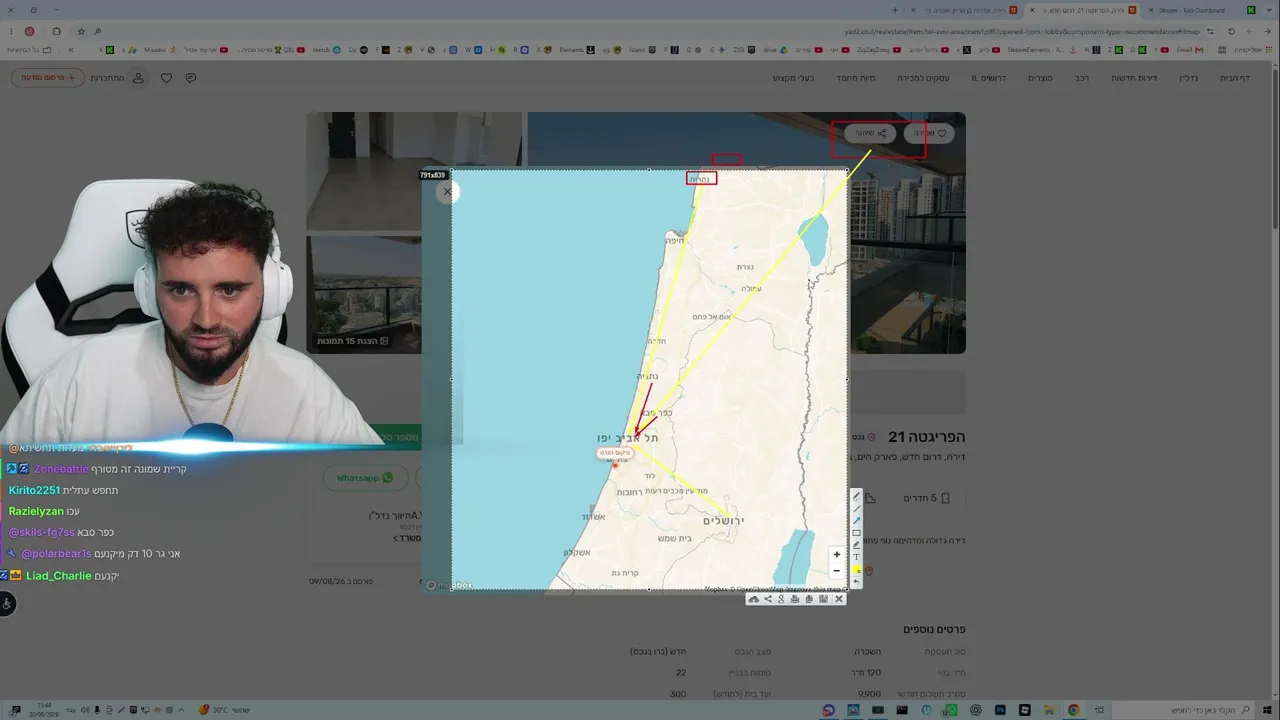The width and height of the screenshot is (1280, 720).
Task: Select the line drawing tool
Action: point(856,509)
